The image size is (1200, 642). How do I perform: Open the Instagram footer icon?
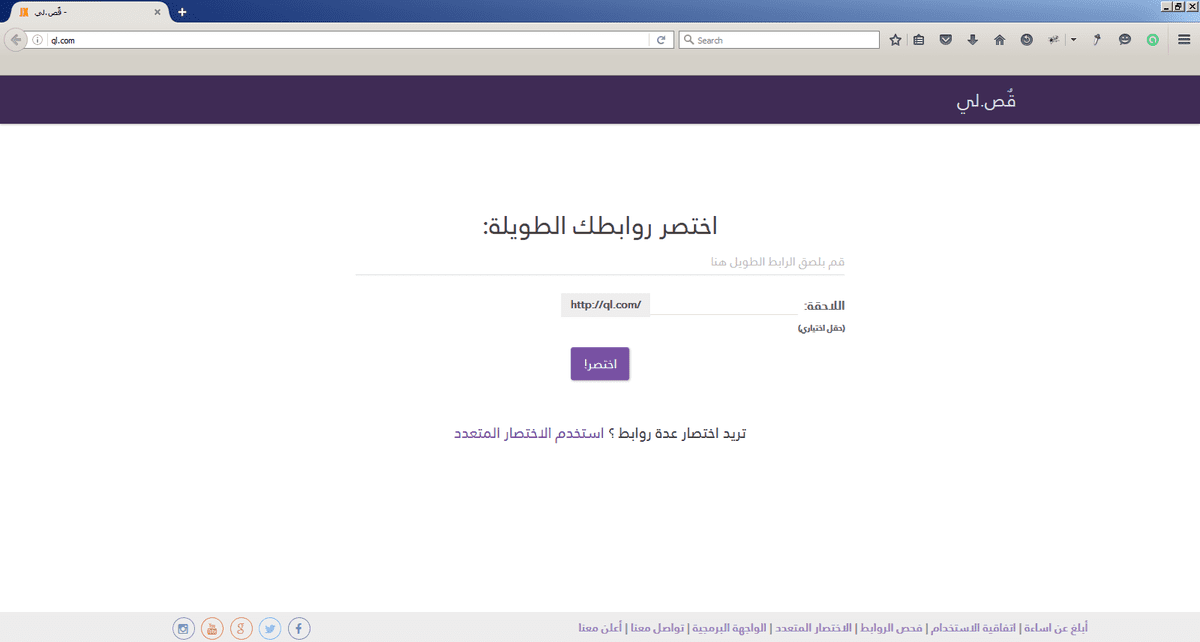[183, 629]
